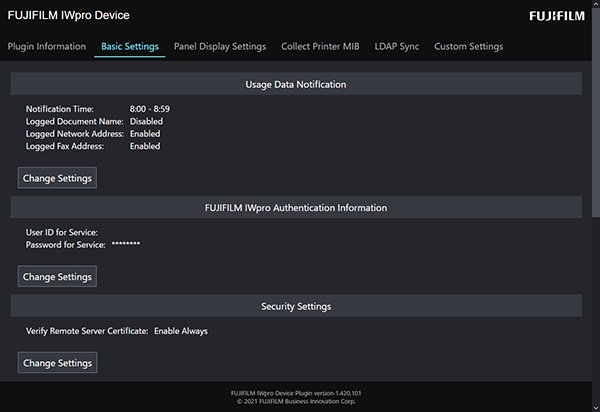
Task: Click the Logged Network Address Enabled value
Action: click(x=145, y=134)
